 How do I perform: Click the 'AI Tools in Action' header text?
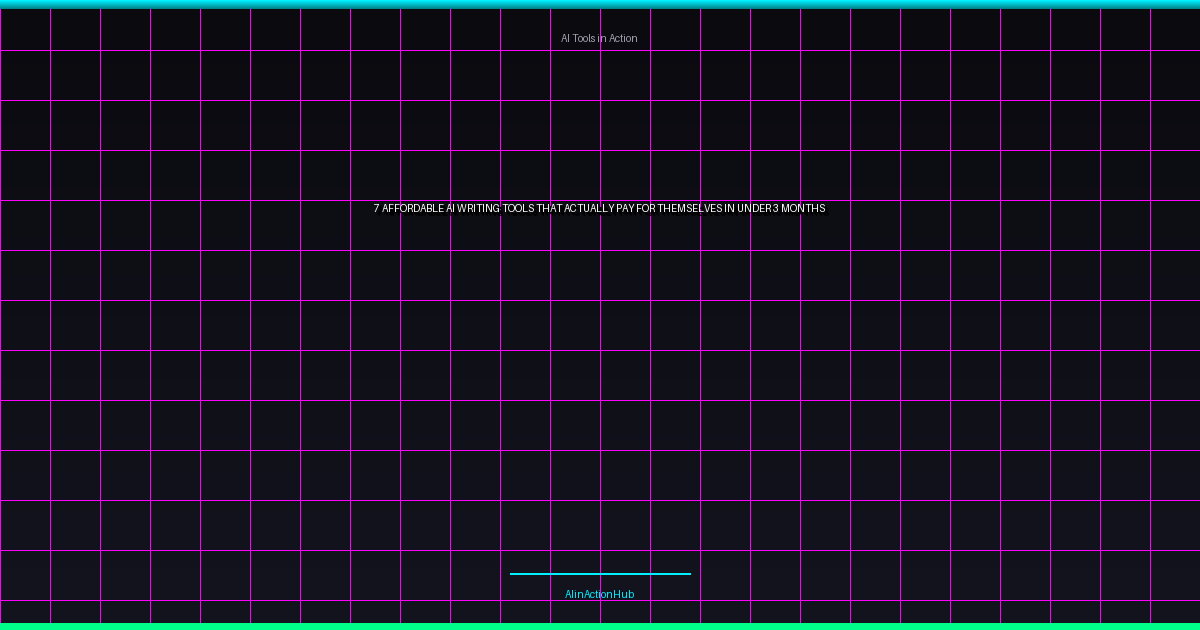pos(599,38)
